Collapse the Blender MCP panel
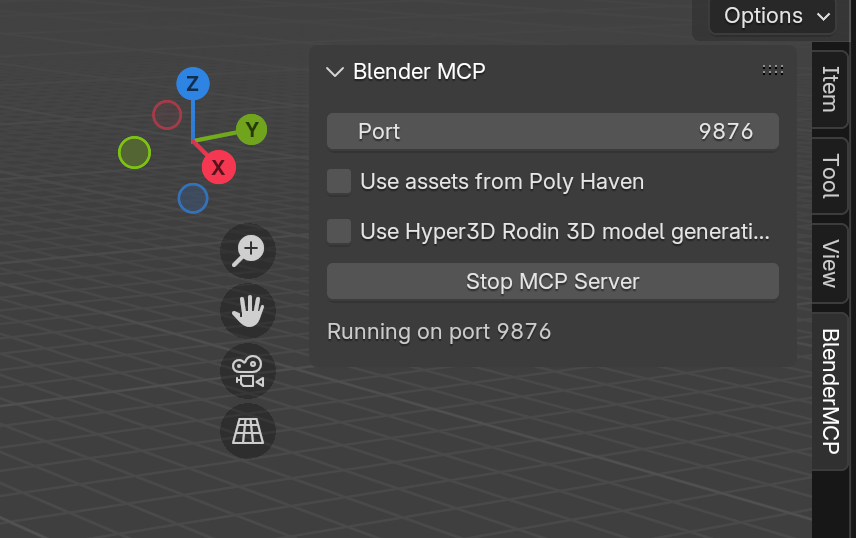This screenshot has width=856, height=538. tap(335, 72)
